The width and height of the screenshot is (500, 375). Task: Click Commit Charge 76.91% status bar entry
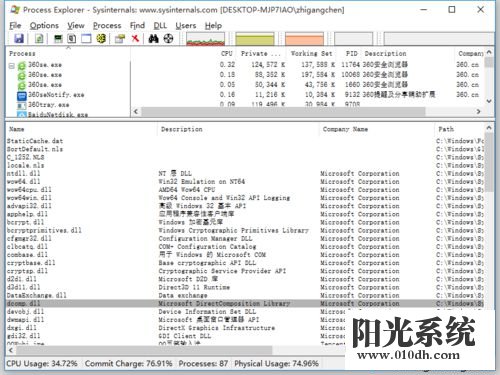click(128, 364)
